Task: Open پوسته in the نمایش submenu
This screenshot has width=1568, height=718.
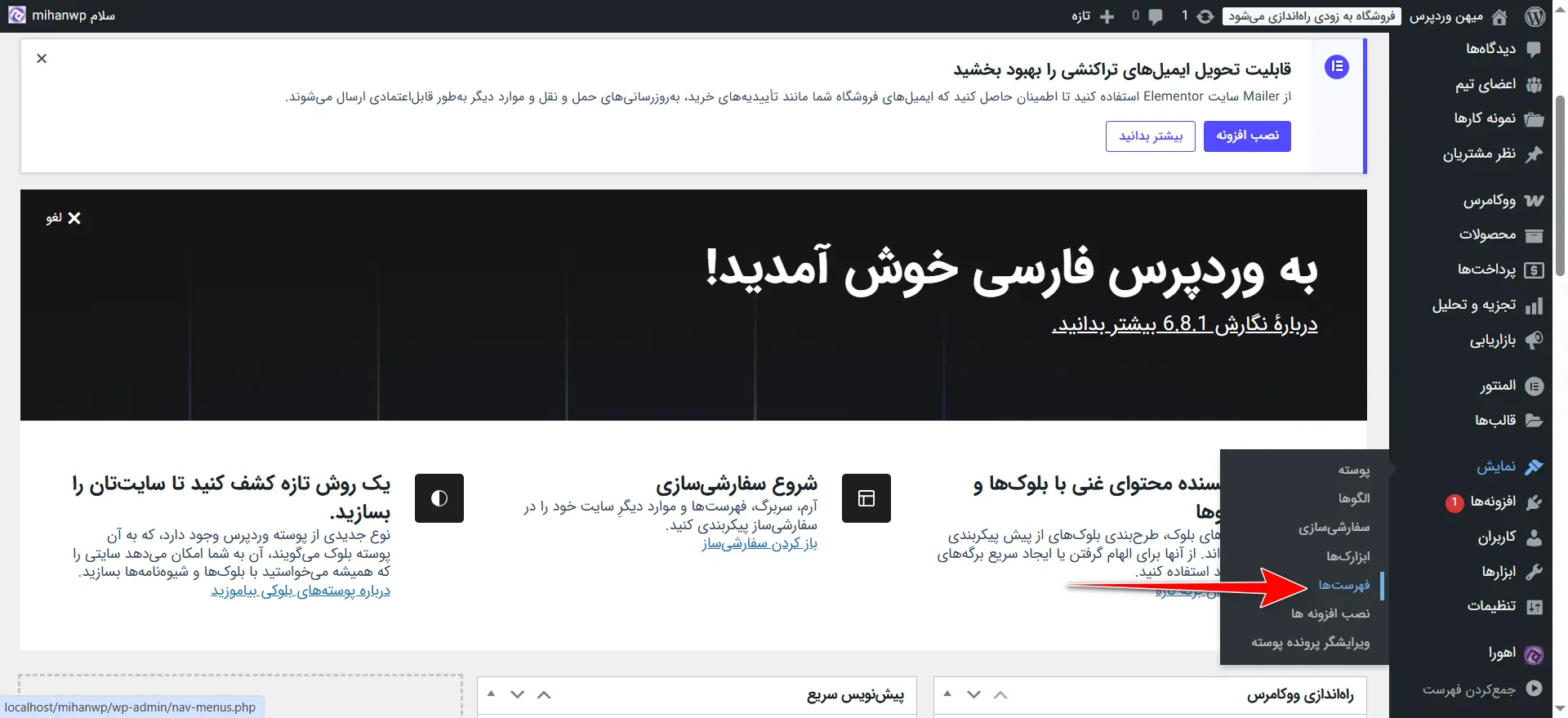Action: click(x=1353, y=470)
